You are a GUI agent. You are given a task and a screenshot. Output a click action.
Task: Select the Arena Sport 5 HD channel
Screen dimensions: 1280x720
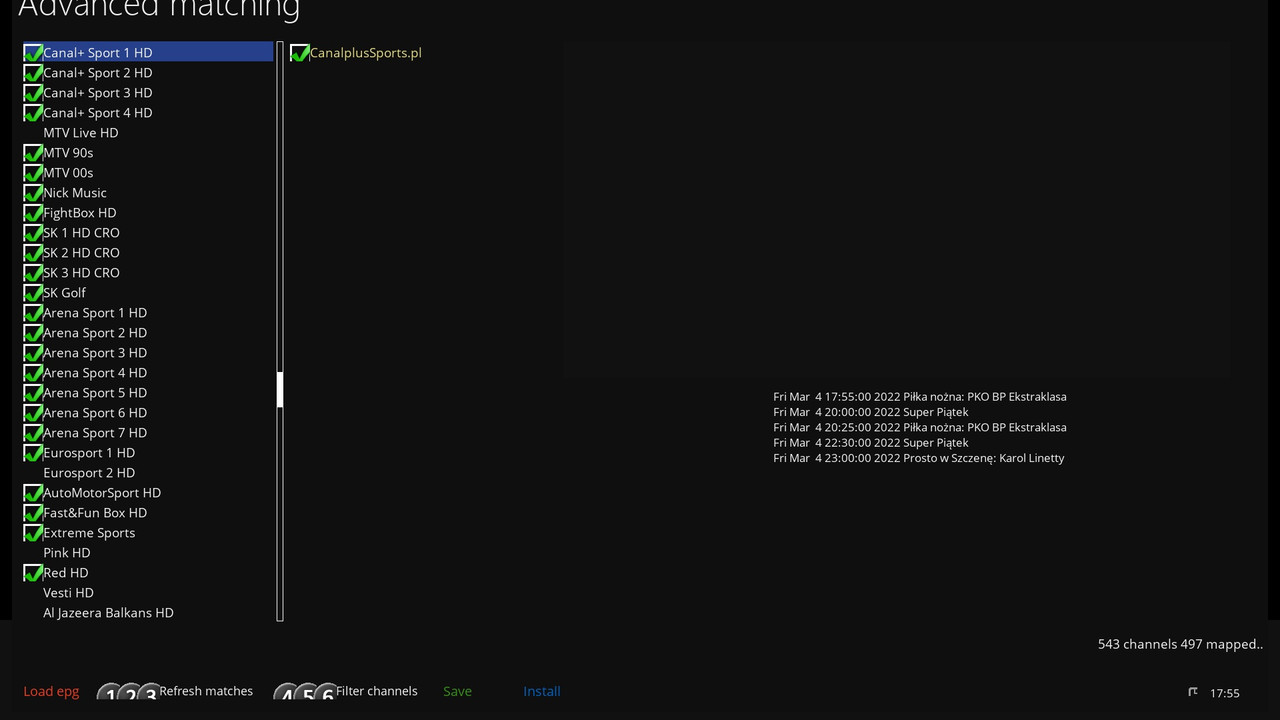pyautogui.click(x=148, y=392)
